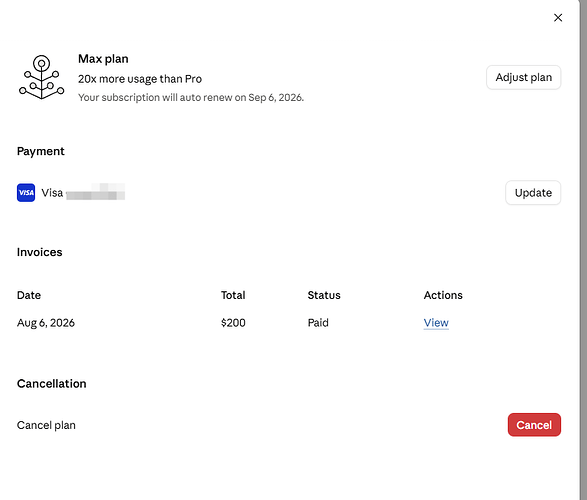Click the Payment section heading
The width and height of the screenshot is (587, 500).
[41, 151]
